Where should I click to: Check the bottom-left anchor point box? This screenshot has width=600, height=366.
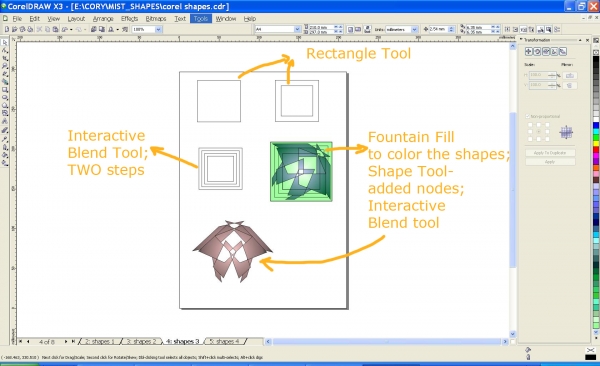point(530,139)
